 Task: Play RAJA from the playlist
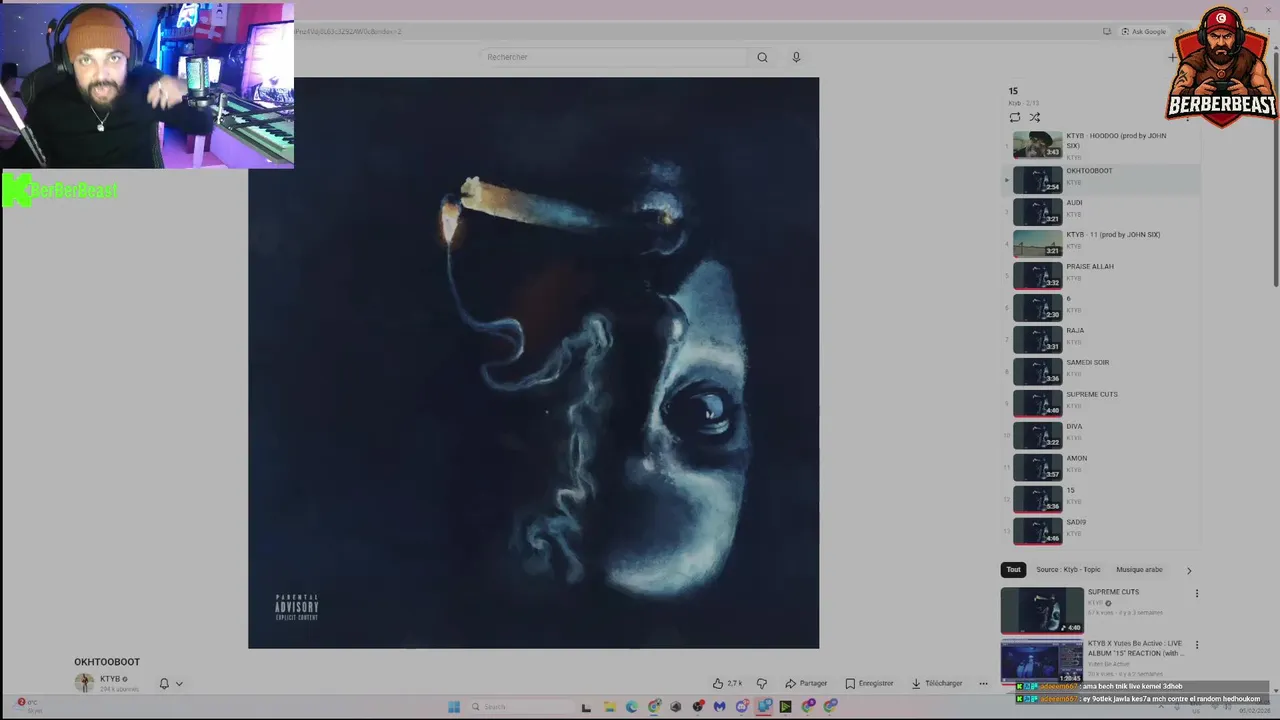[x=1100, y=339]
